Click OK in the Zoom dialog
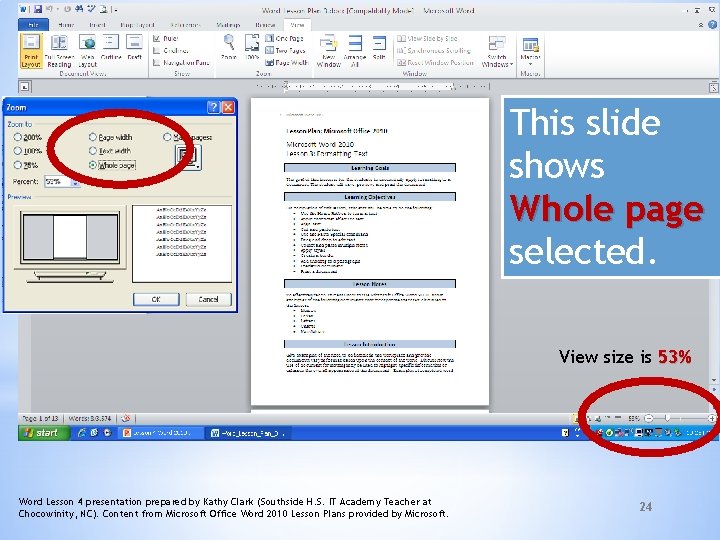This screenshot has width=720, height=540. tap(156, 299)
